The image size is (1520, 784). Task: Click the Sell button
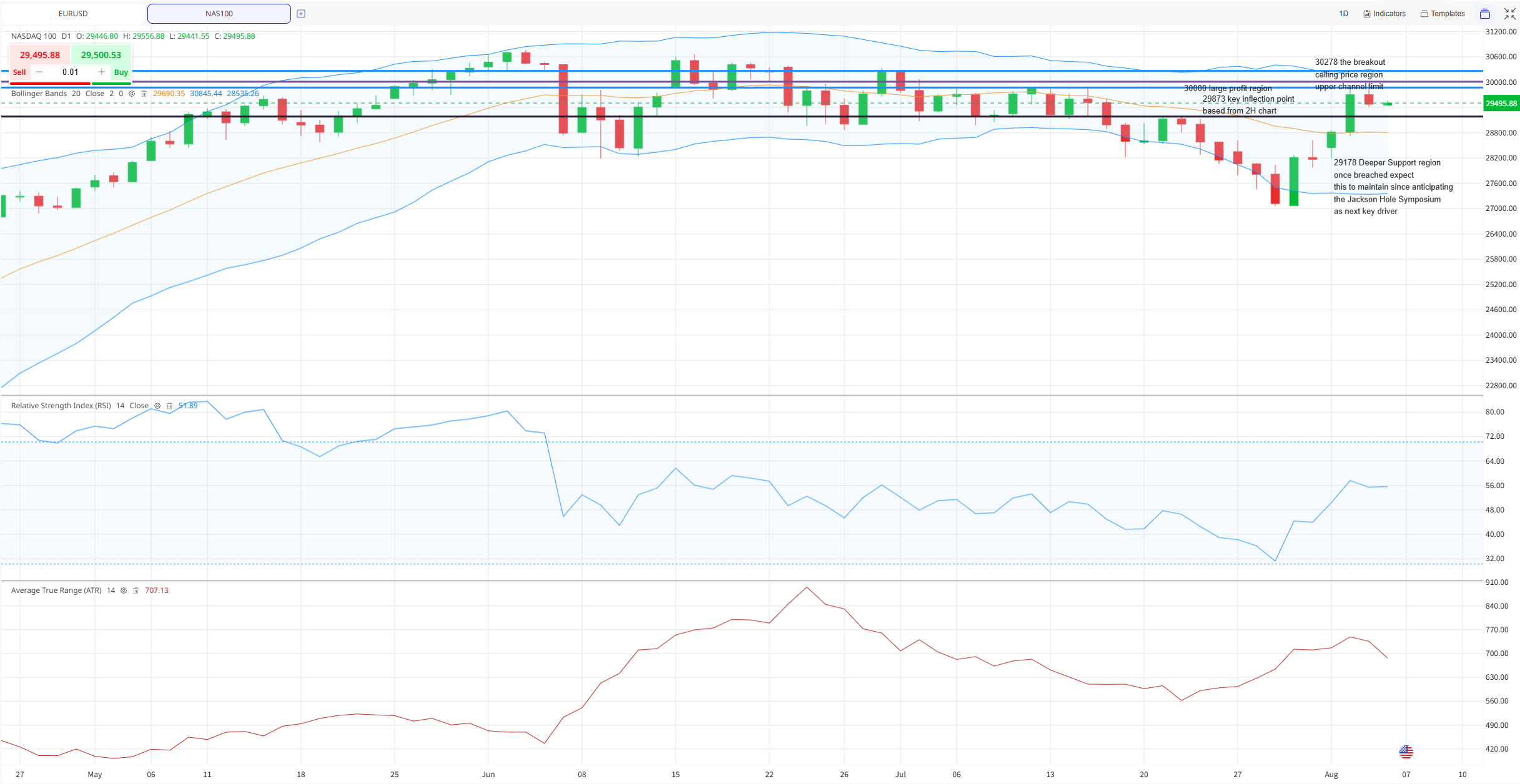19,72
